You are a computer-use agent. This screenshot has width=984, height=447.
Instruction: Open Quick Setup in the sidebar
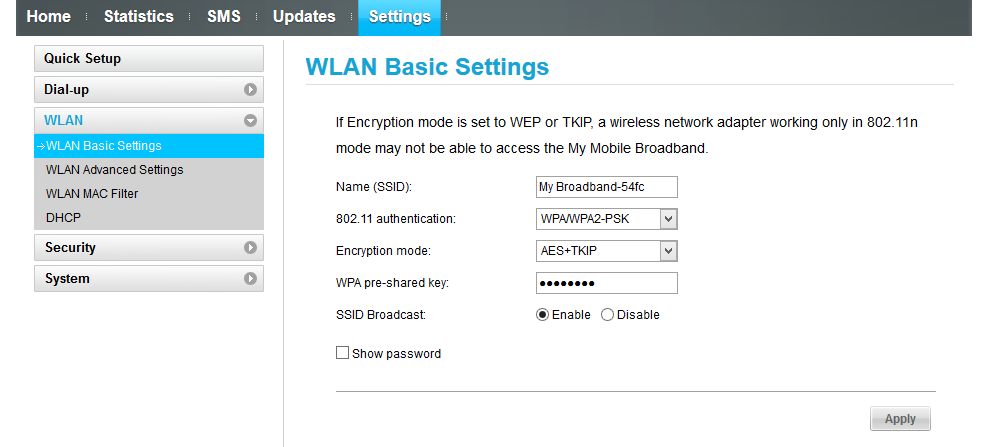coord(148,59)
